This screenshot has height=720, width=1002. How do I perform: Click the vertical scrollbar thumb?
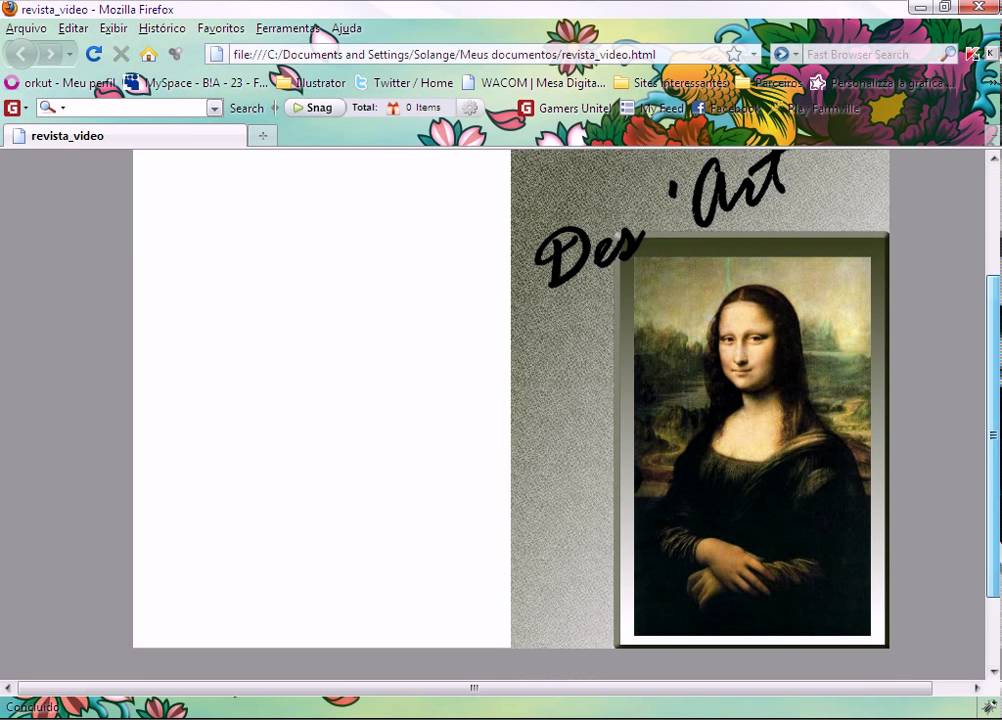tap(993, 436)
